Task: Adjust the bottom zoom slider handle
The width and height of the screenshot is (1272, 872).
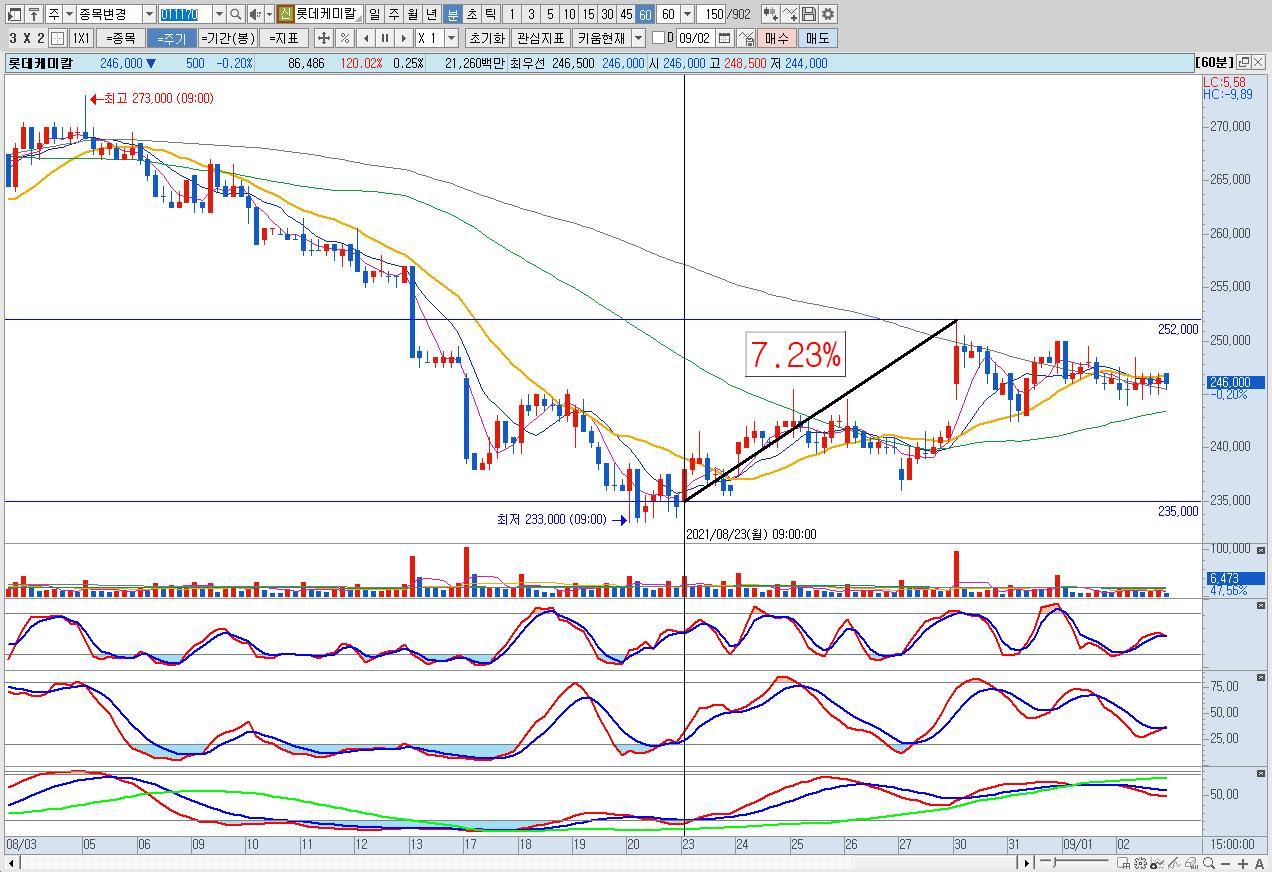Action: pos(1054,862)
